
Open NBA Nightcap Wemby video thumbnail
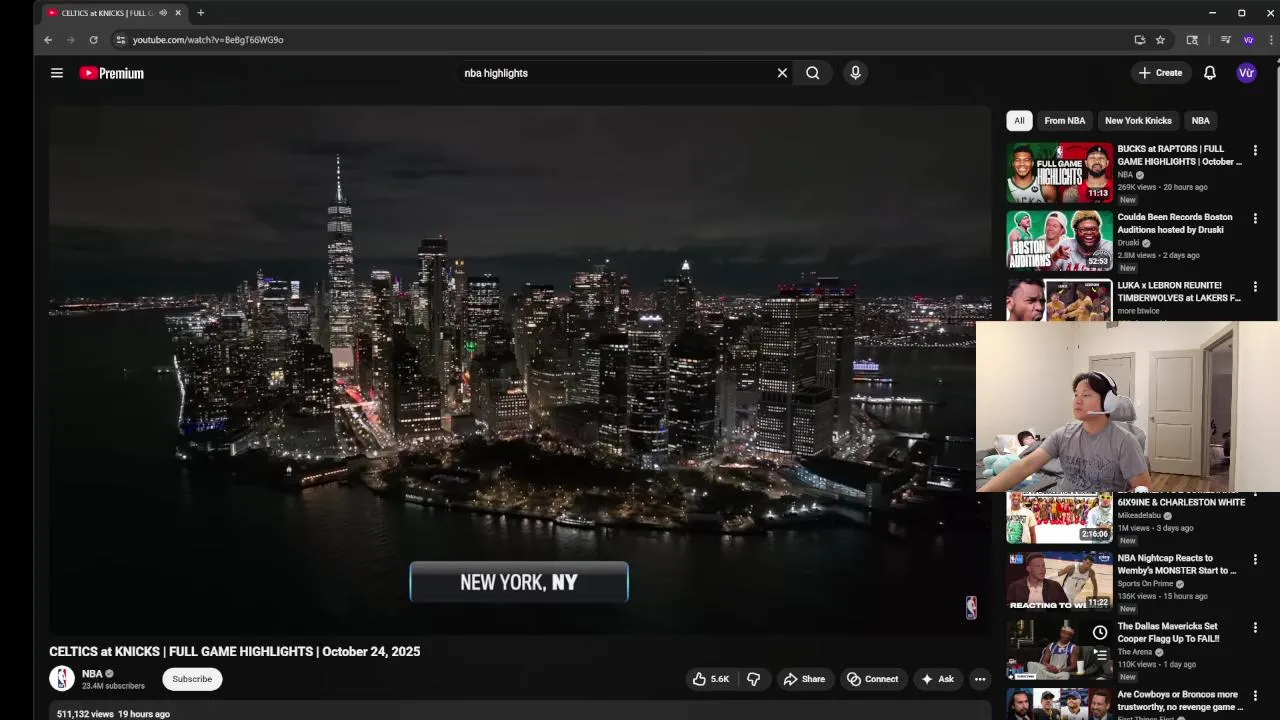click(1059, 581)
